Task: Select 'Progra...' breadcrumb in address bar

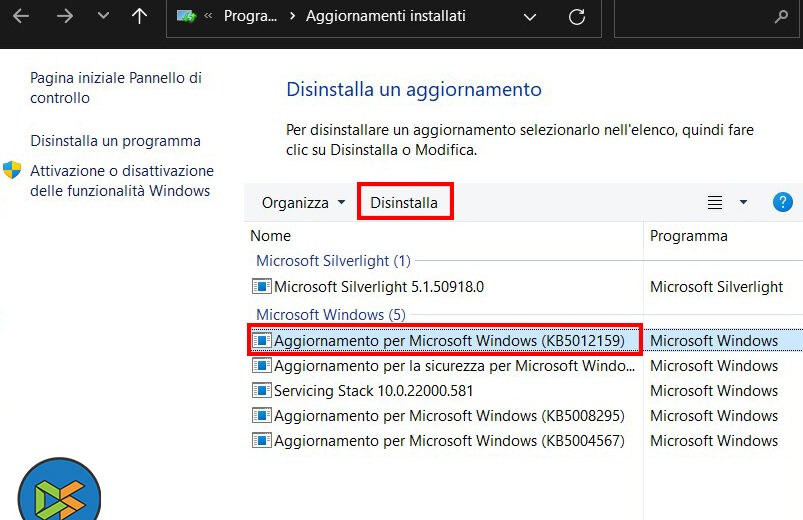Action: (250, 16)
